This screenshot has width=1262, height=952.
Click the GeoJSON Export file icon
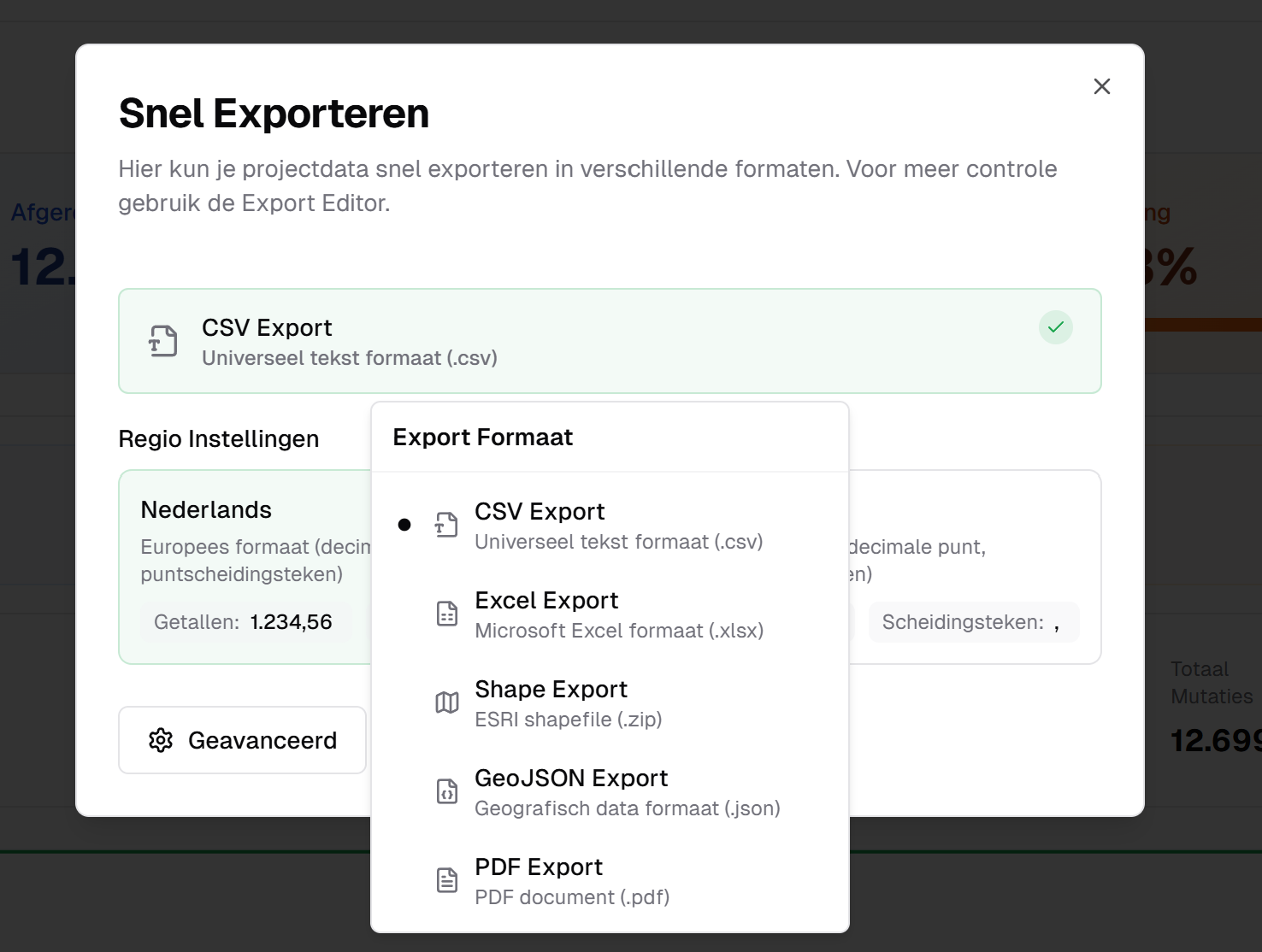pyautogui.click(x=447, y=791)
